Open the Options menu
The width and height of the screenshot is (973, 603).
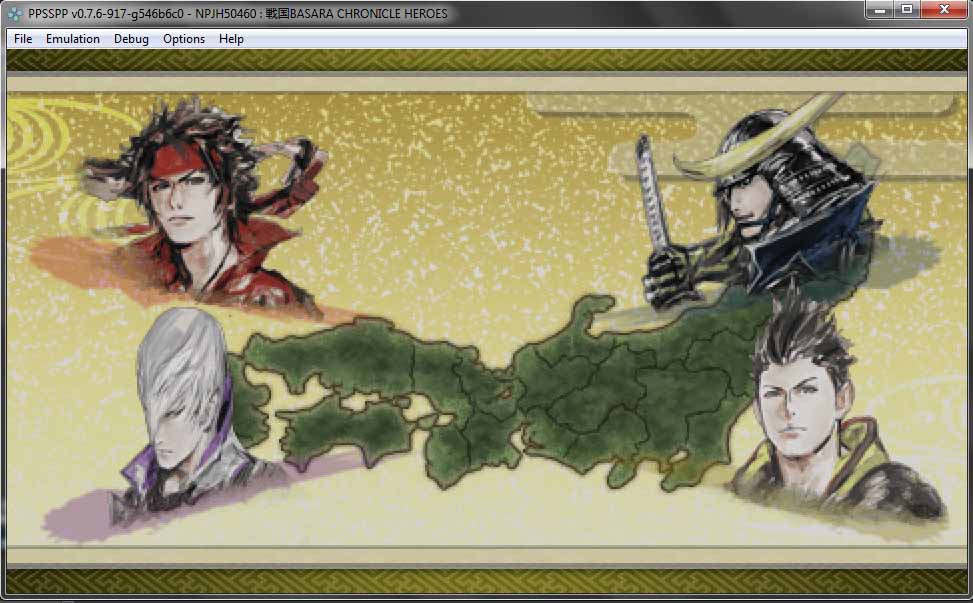click(x=184, y=39)
